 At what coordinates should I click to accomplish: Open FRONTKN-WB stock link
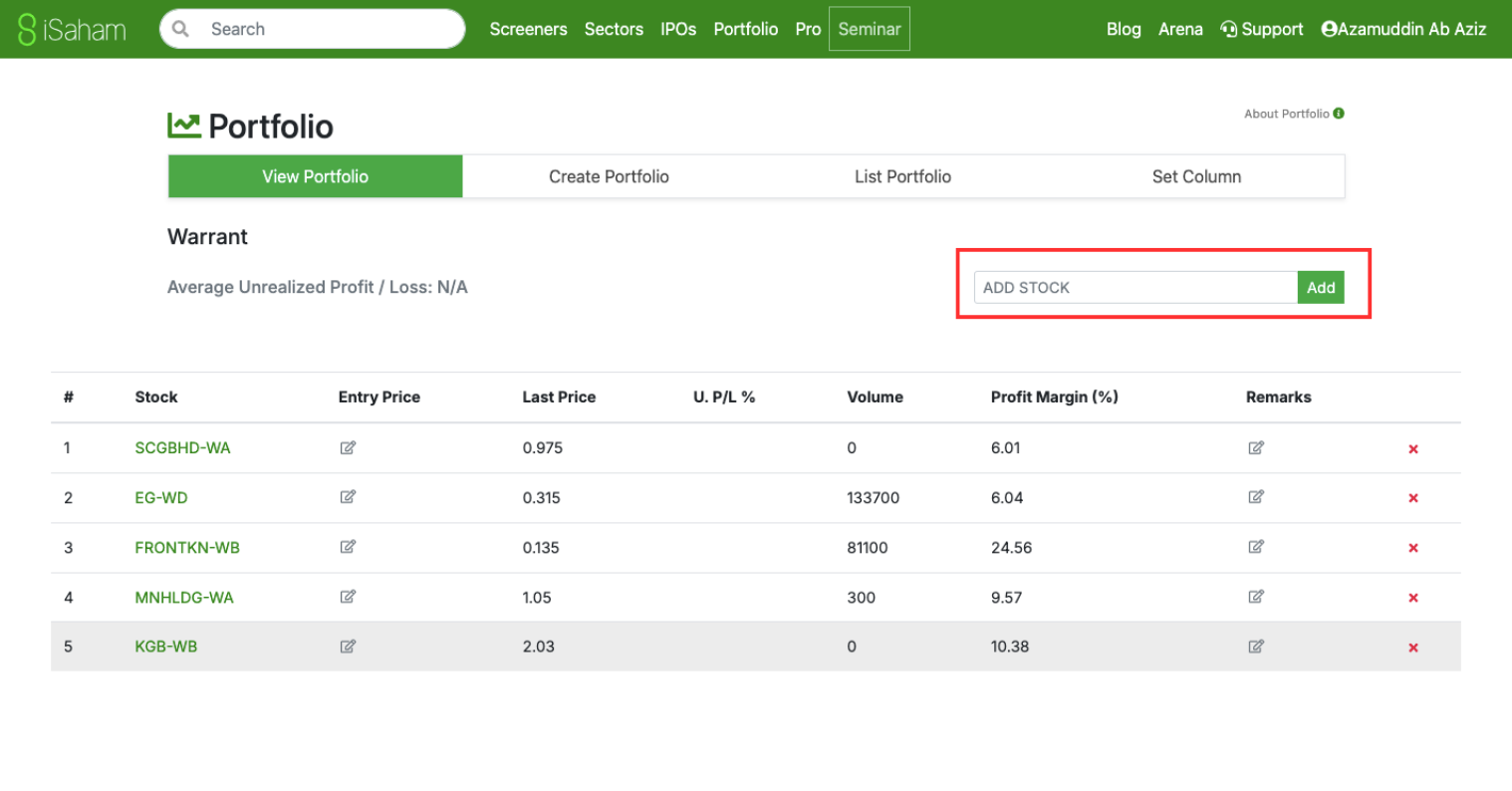tap(187, 547)
